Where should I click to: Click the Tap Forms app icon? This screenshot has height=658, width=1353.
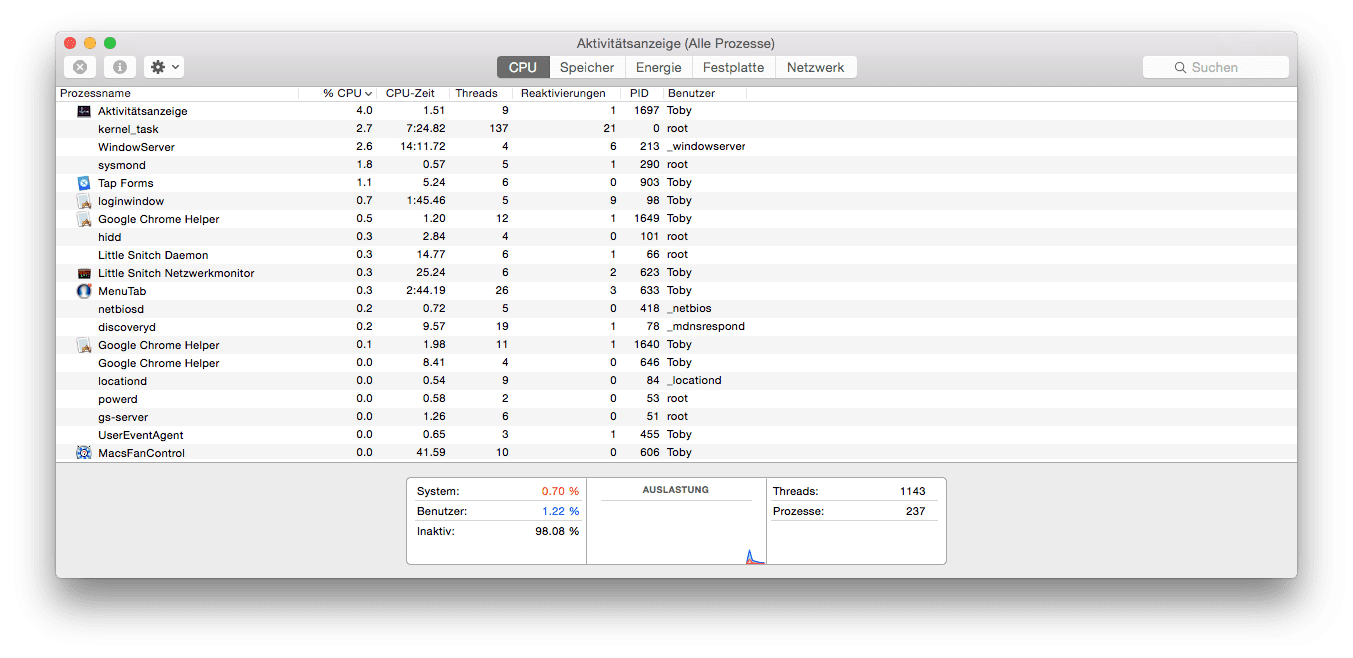84,183
